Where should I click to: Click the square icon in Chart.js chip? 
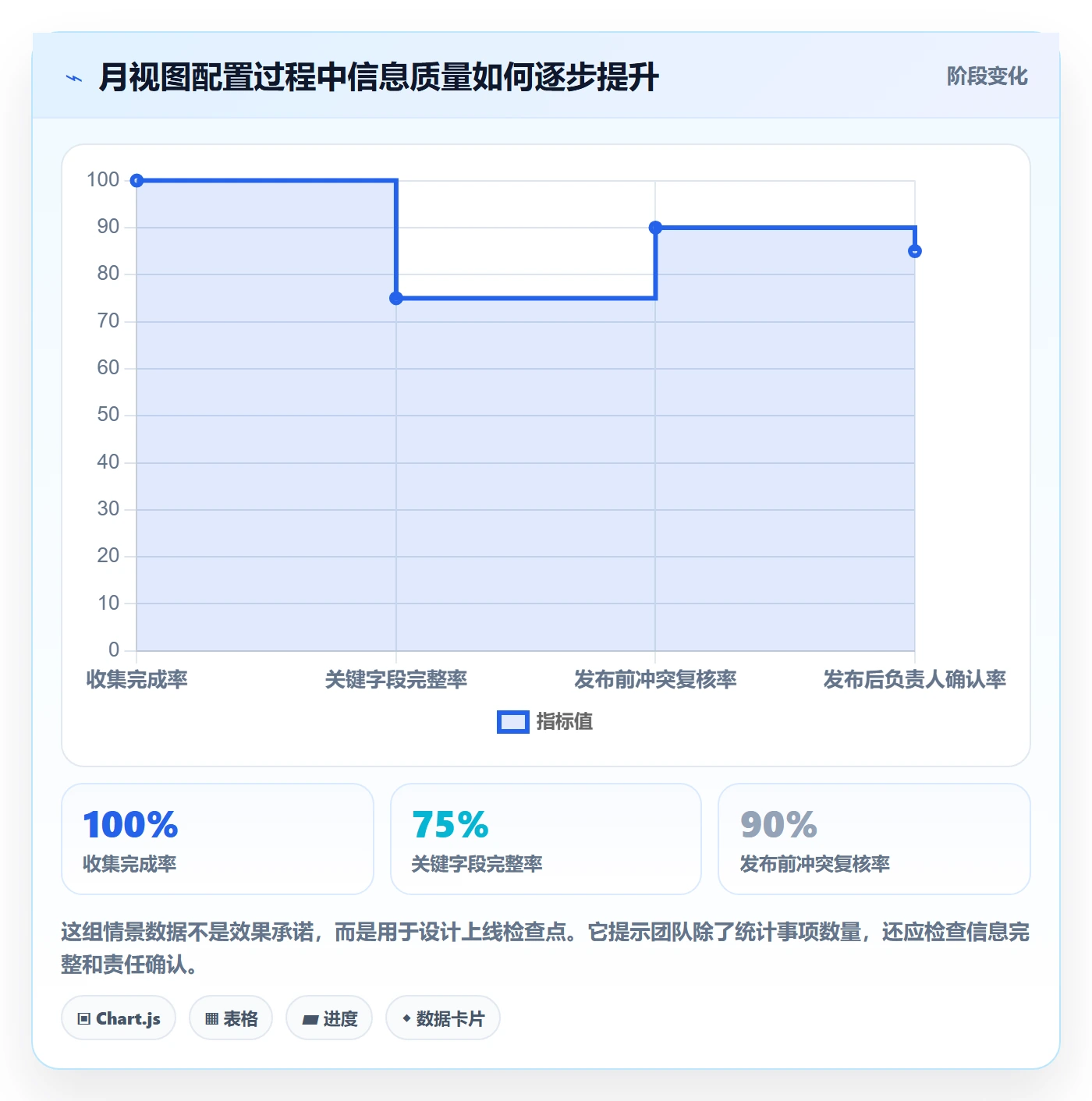coord(84,1019)
